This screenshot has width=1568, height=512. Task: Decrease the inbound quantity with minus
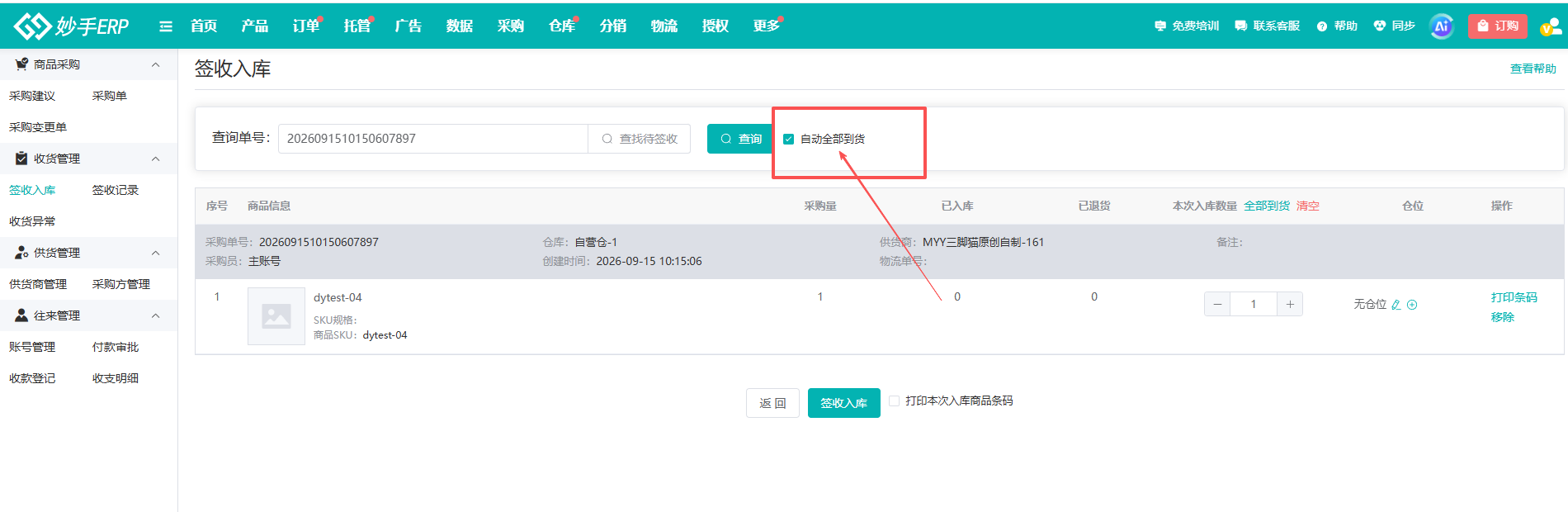(1217, 305)
